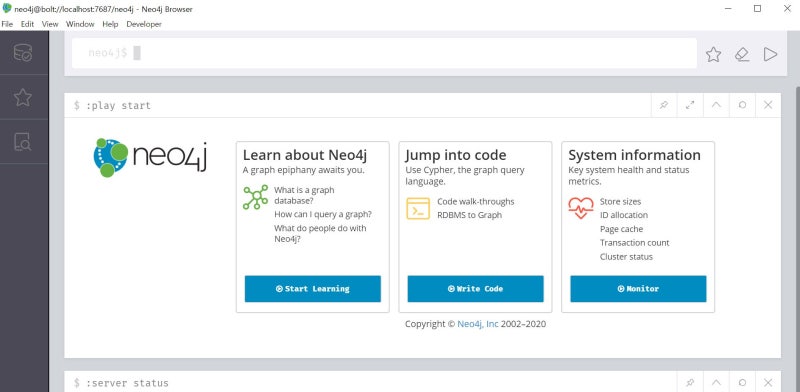Open the Developer menu
The height and width of the screenshot is (392, 800).
(x=144, y=24)
